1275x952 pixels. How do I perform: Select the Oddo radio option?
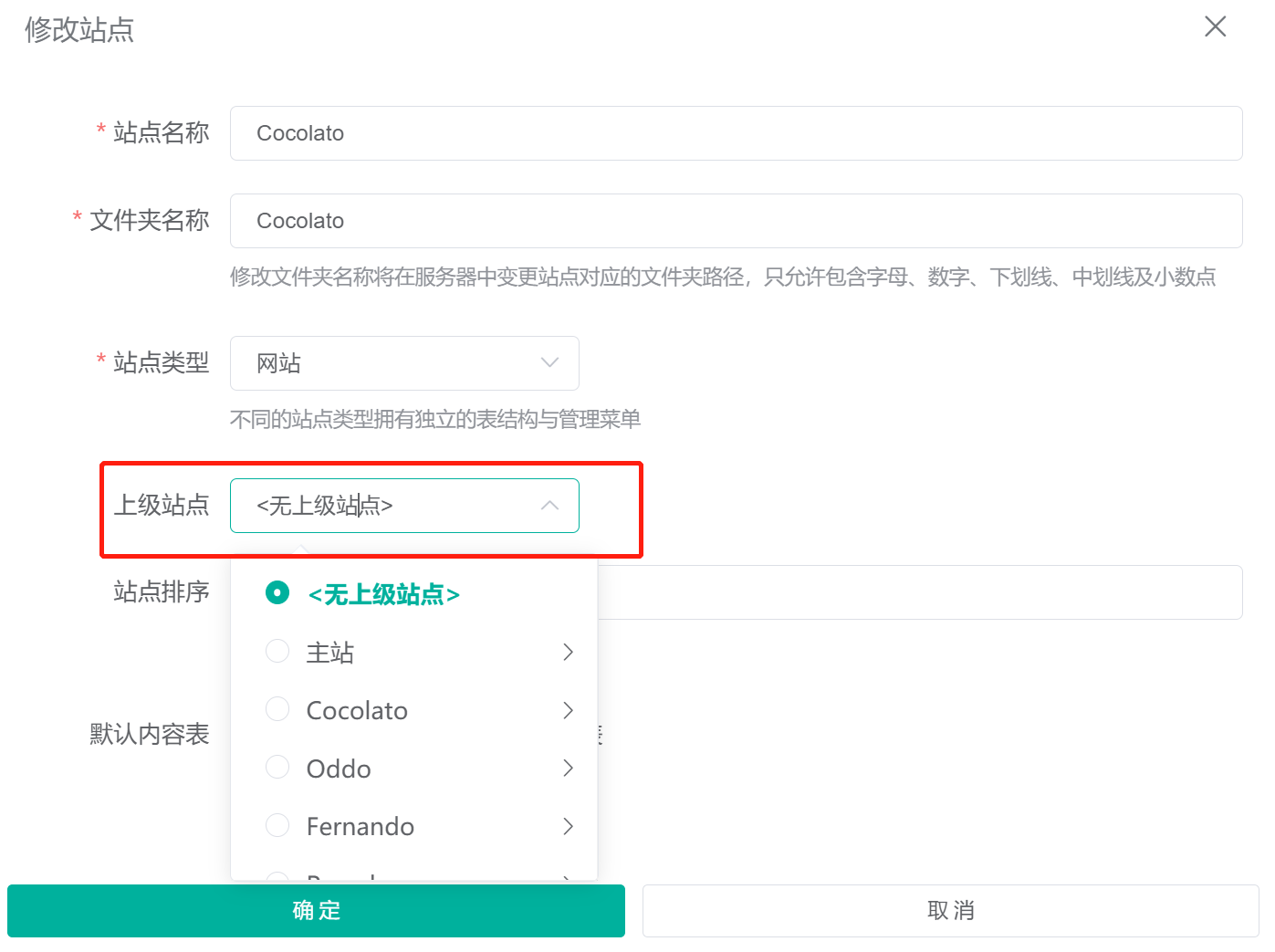pos(277,768)
